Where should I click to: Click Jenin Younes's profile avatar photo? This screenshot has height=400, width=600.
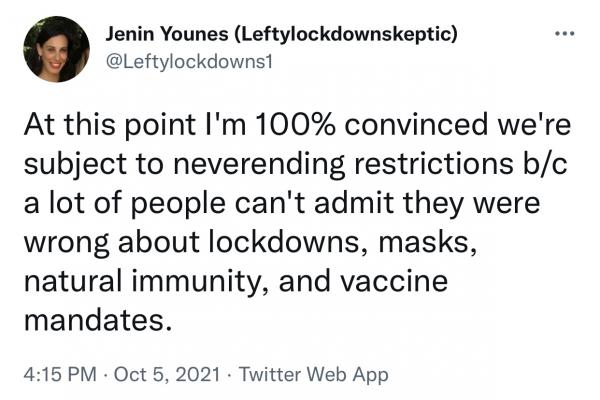point(57,49)
